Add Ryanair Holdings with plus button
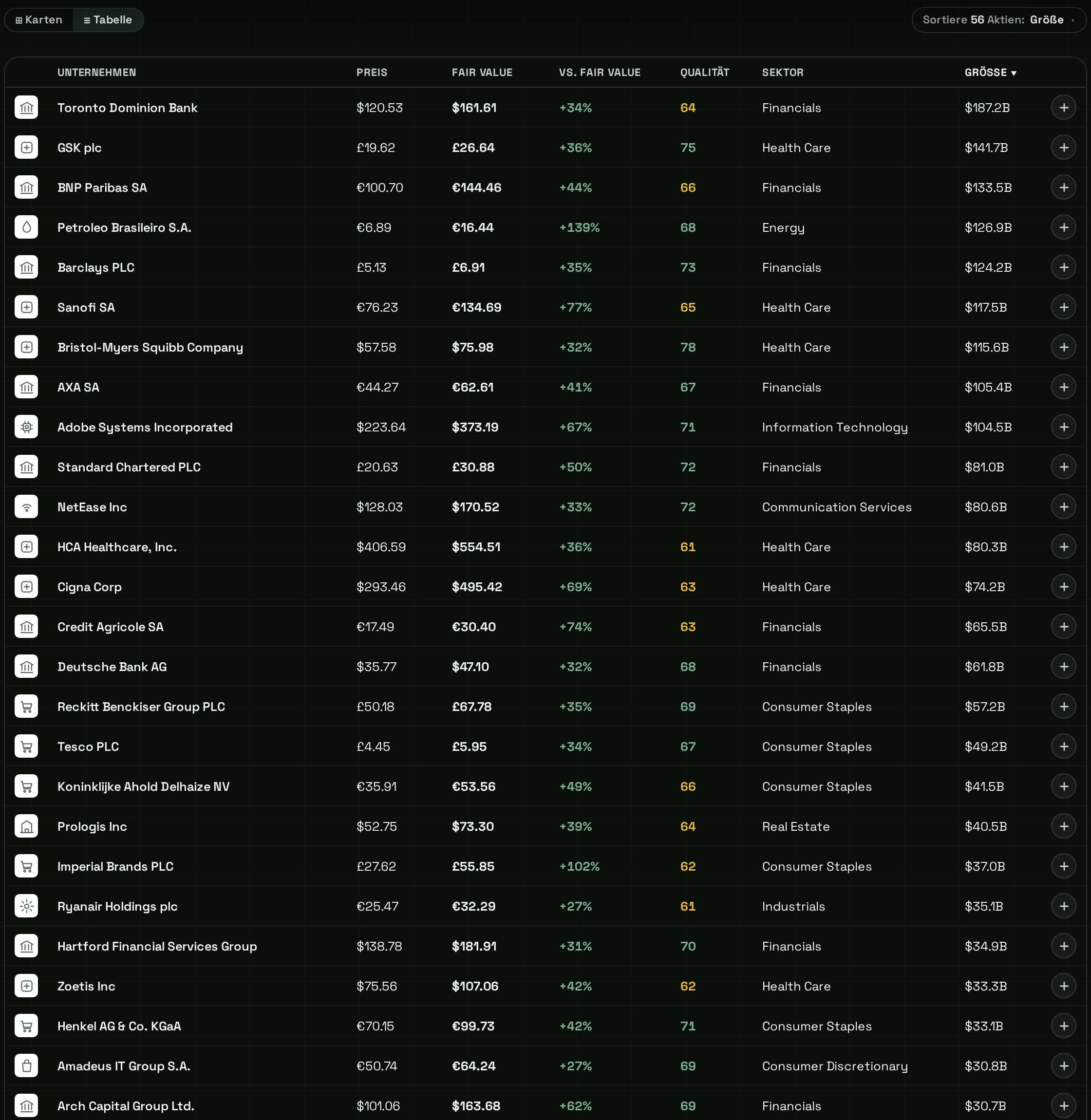Screen dimensions: 1091x1120 tap(1064, 906)
